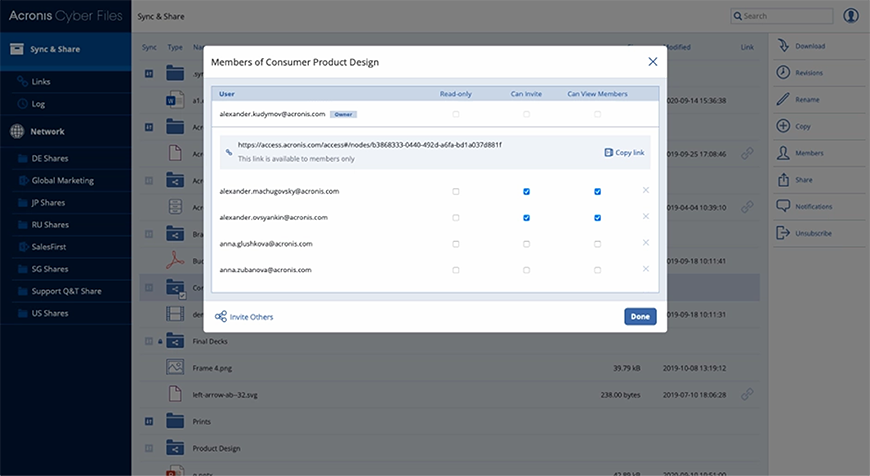Click the Notifications speech bubble icon

(x=783, y=206)
